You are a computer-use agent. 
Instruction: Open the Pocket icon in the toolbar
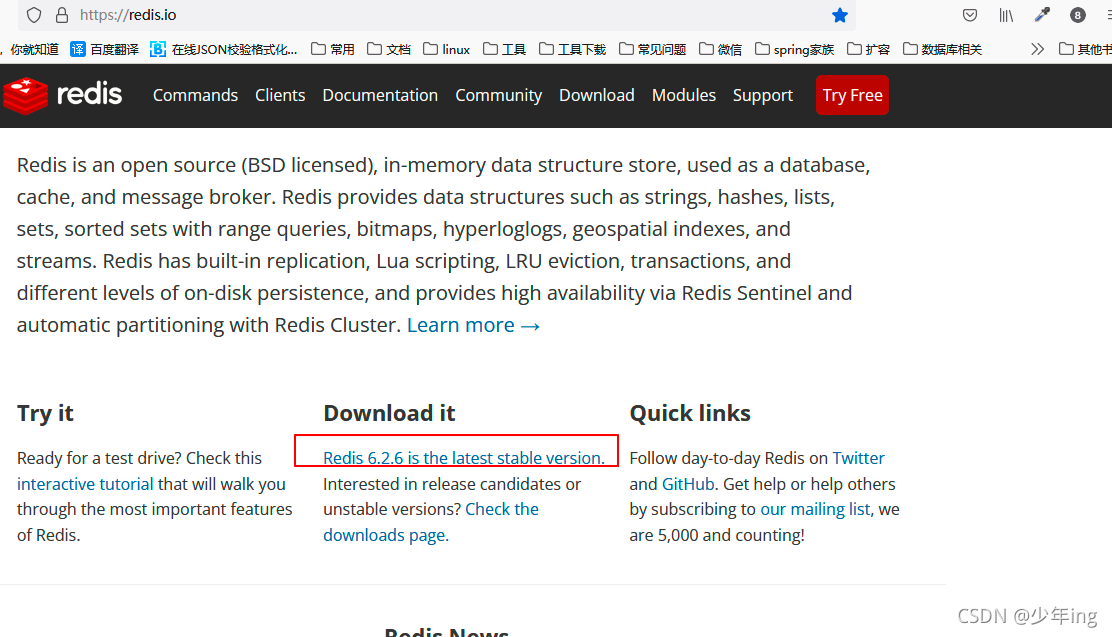point(969,15)
